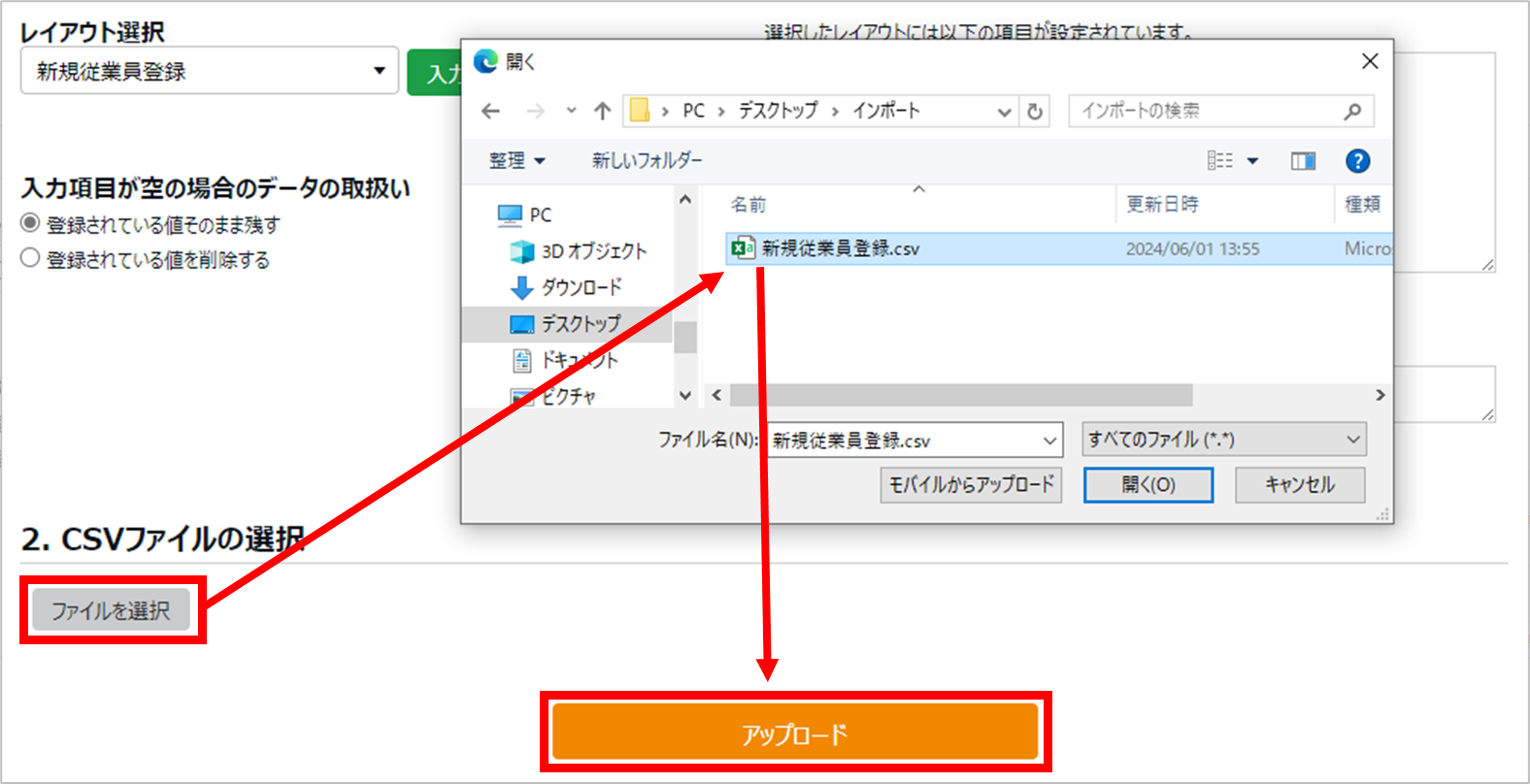
Task: Select 'delete registered values' radio option
Action: point(30,258)
